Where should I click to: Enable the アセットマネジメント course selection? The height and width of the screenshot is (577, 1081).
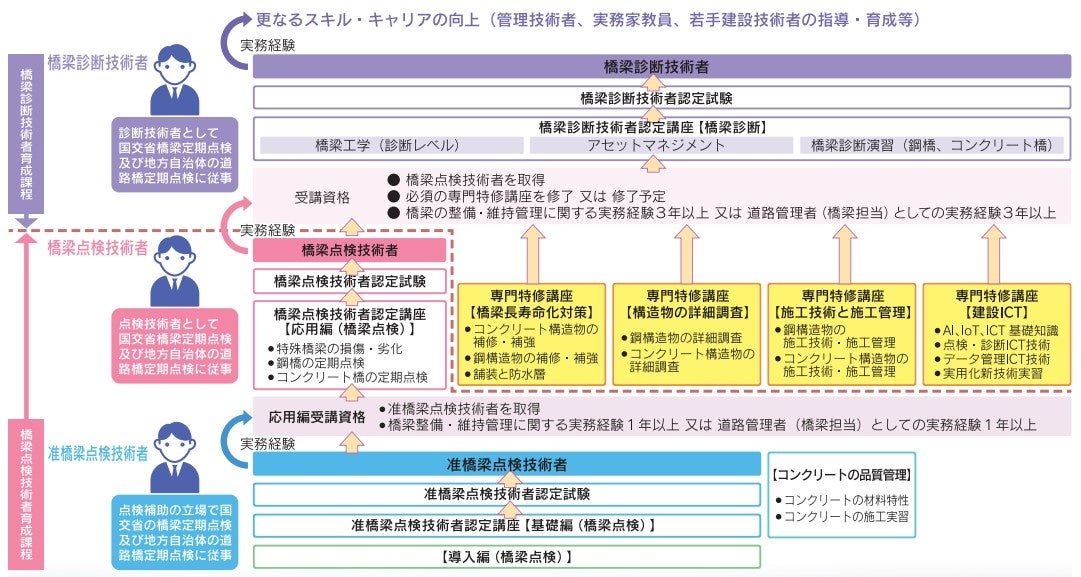pyautogui.click(x=660, y=144)
